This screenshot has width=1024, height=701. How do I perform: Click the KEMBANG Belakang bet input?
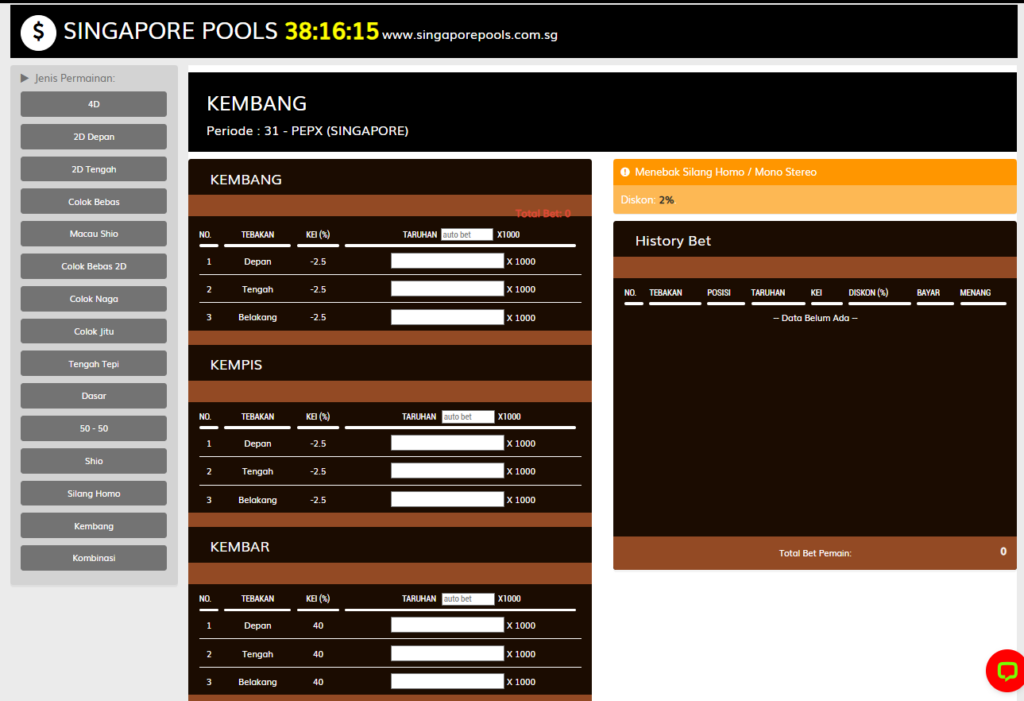pos(447,318)
